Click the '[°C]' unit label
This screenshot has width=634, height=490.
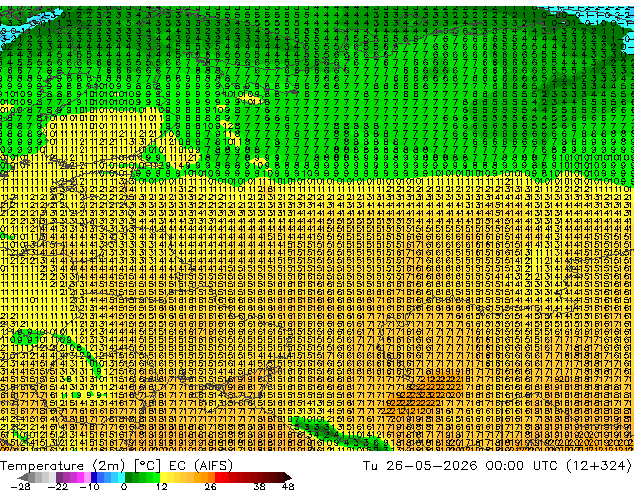pyautogui.click(x=147, y=466)
